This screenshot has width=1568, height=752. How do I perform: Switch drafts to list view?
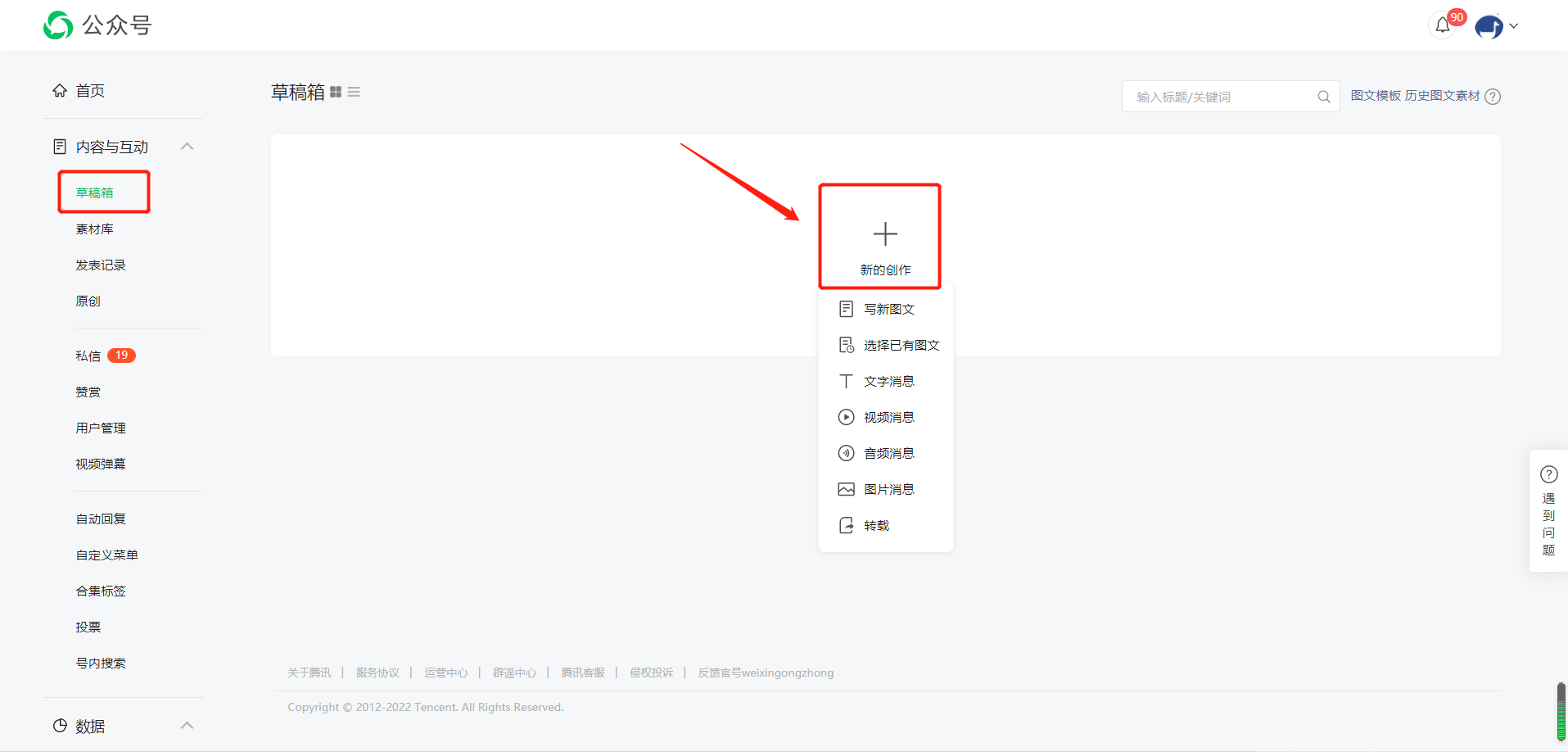pos(354,93)
